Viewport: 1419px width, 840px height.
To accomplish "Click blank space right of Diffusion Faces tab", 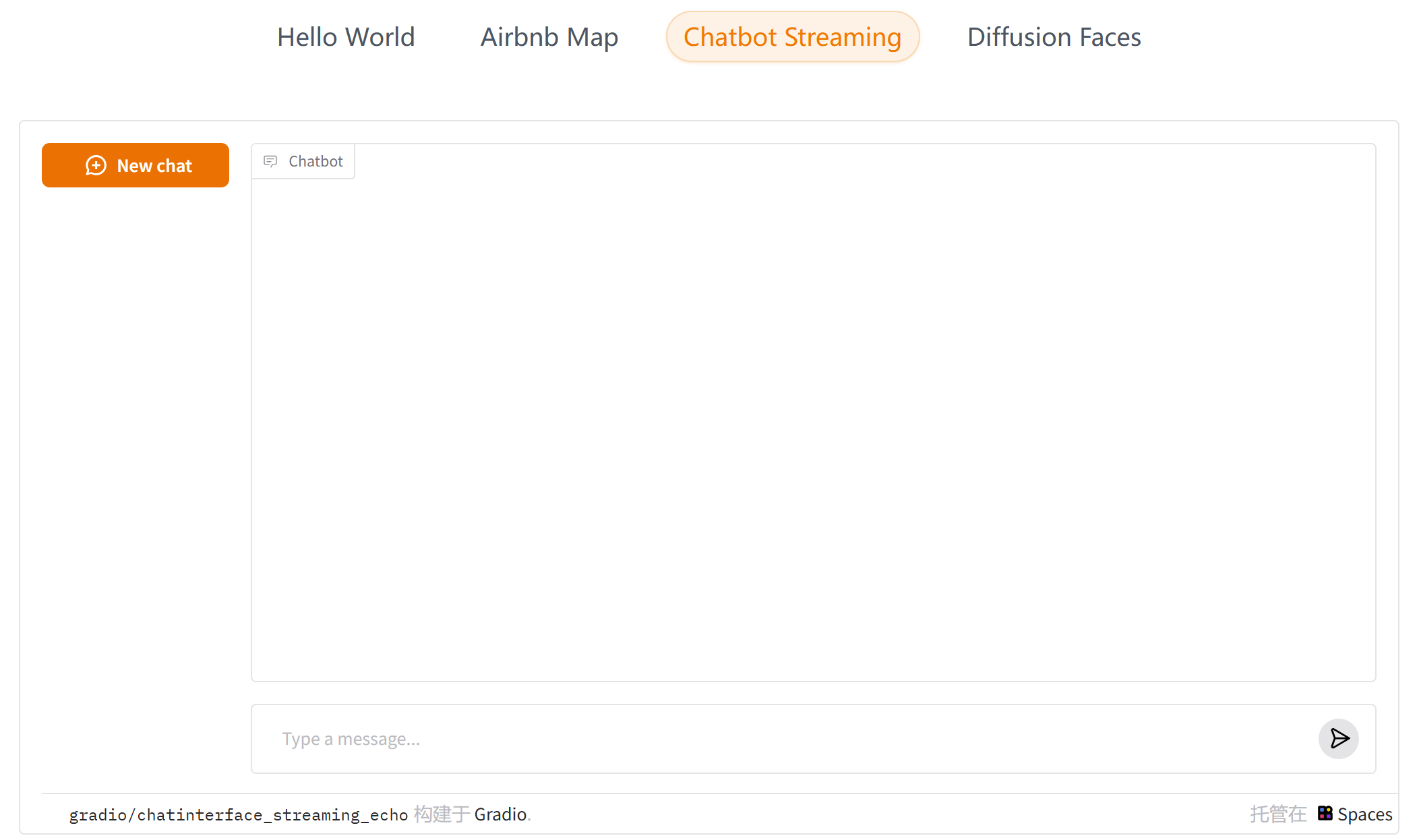I will (x=1281, y=37).
